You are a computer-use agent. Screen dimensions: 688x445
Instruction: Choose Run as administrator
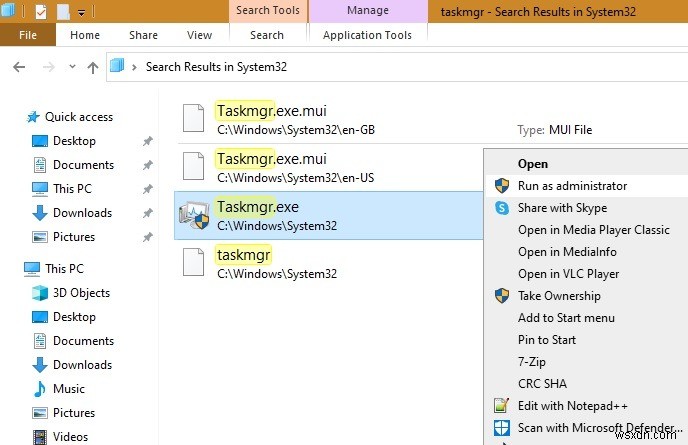click(x=572, y=186)
